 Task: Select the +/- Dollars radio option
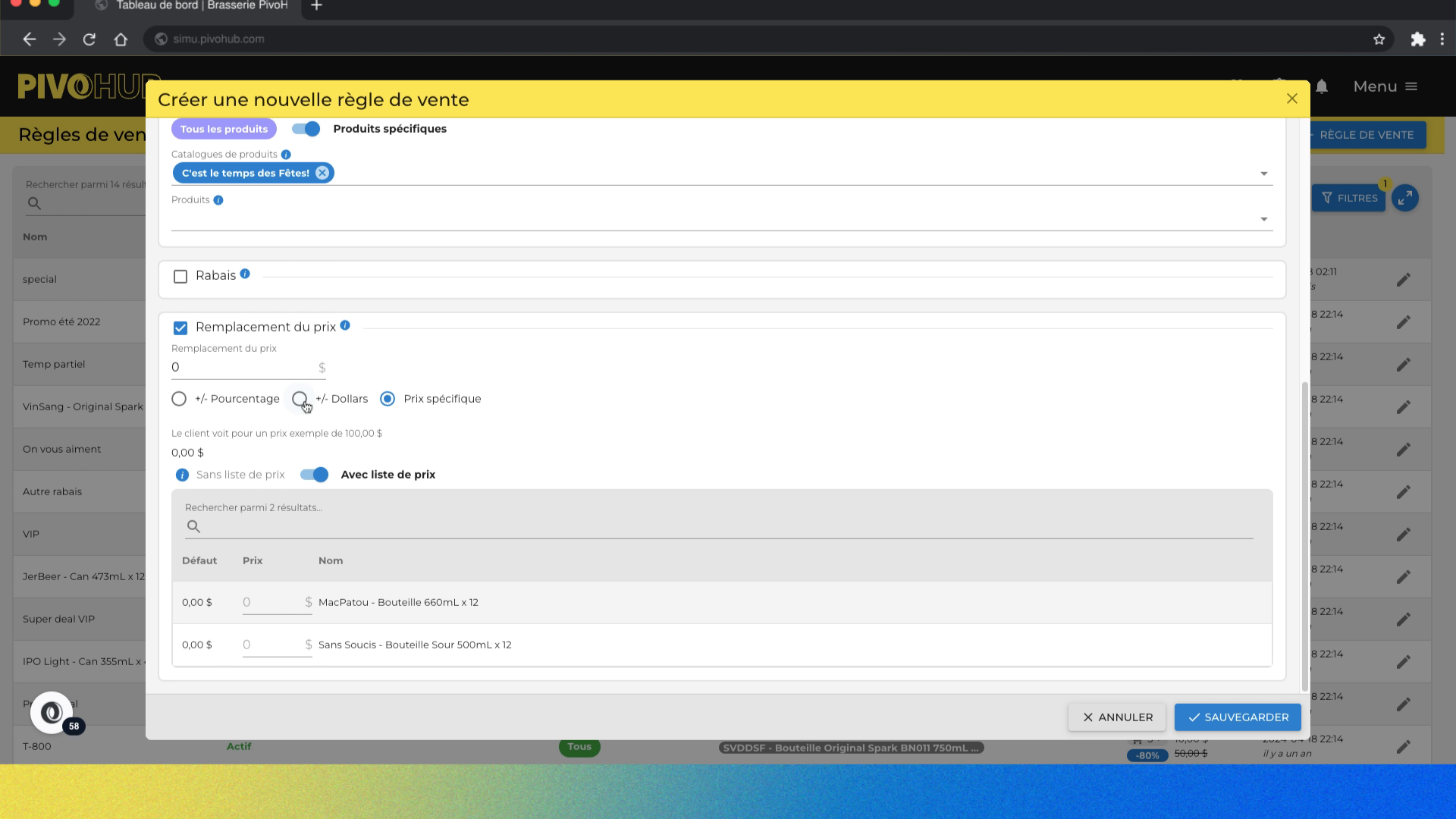click(300, 399)
